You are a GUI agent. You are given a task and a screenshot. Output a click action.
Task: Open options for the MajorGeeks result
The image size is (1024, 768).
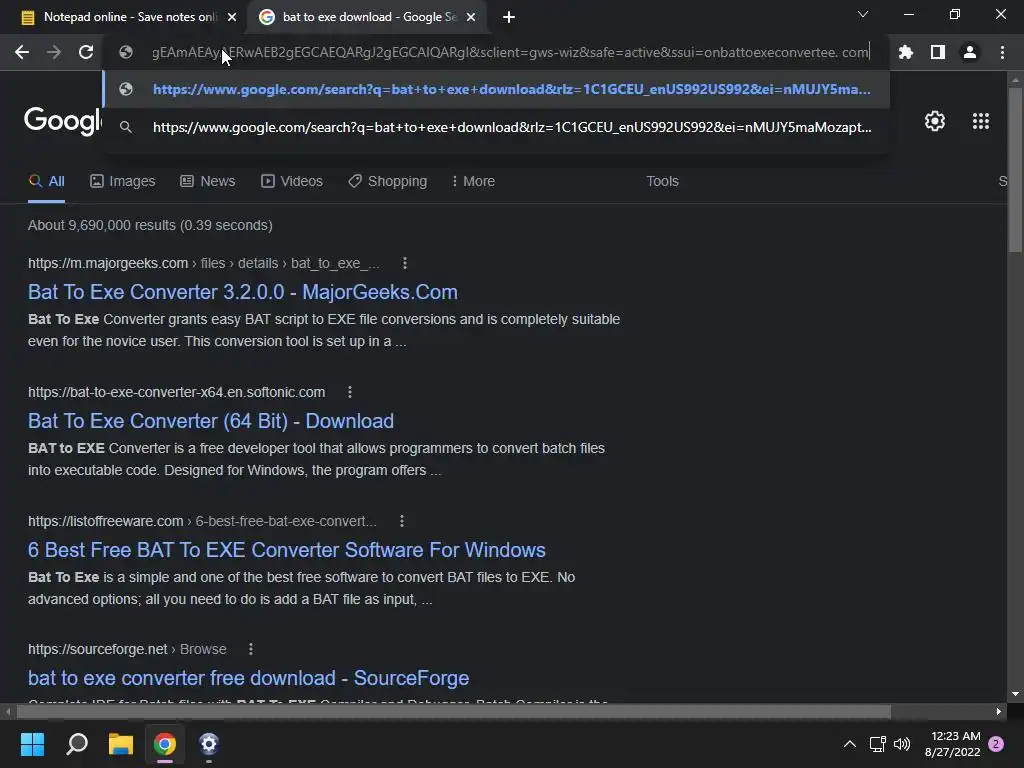(x=405, y=263)
